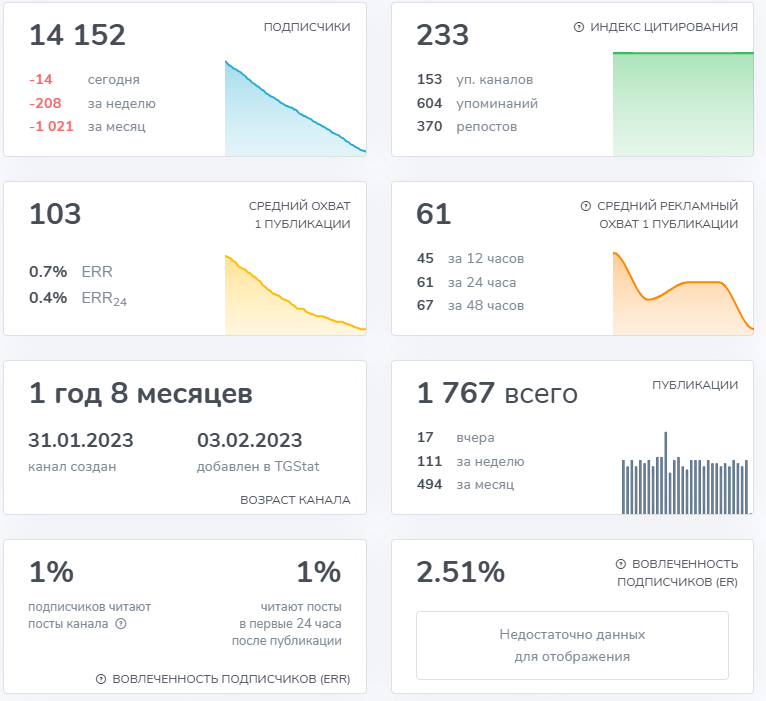Click TGStat added date 03.02.2023
The image size is (766, 701).
[x=250, y=441]
